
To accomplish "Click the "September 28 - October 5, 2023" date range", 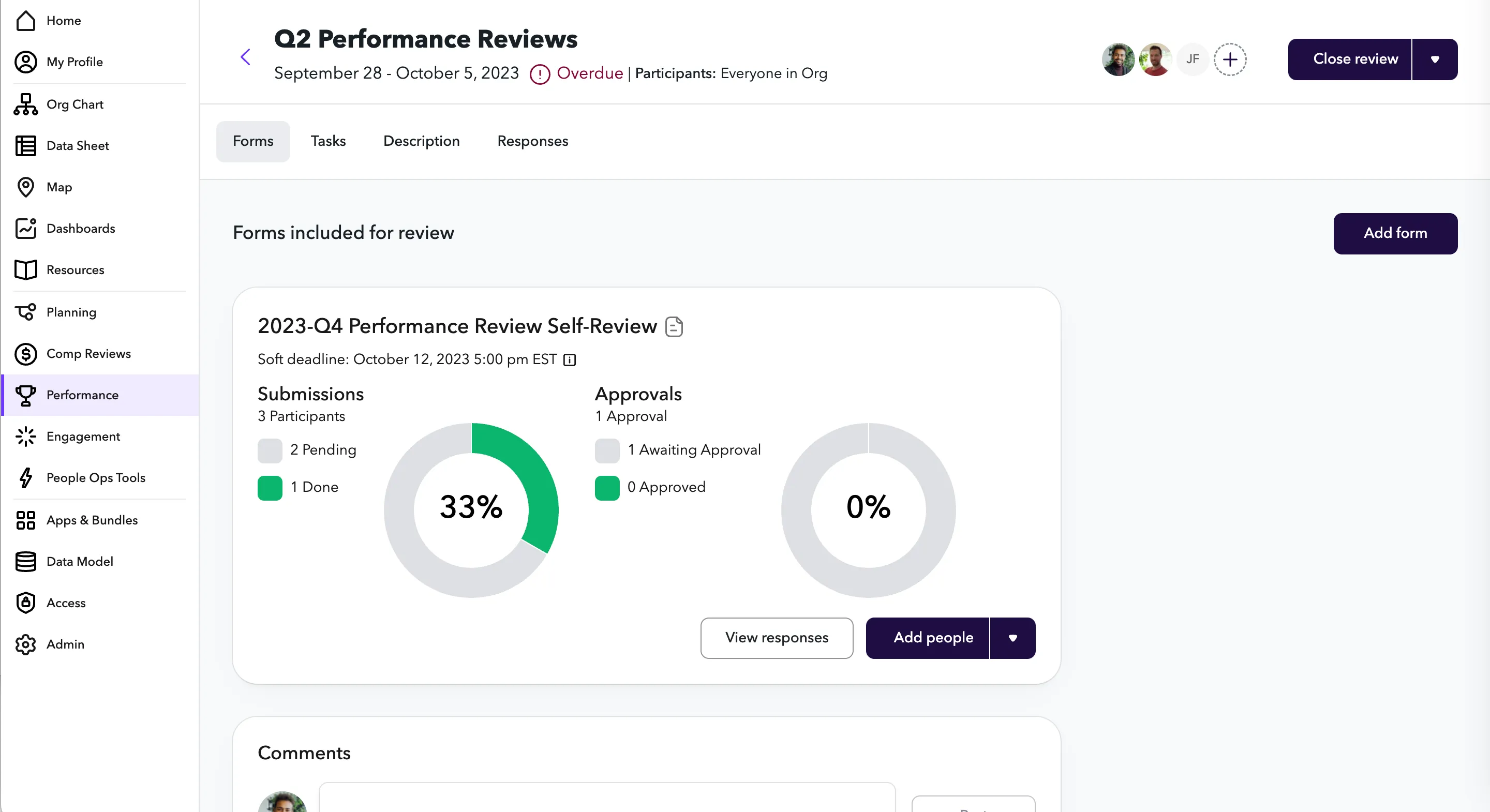I will point(396,73).
